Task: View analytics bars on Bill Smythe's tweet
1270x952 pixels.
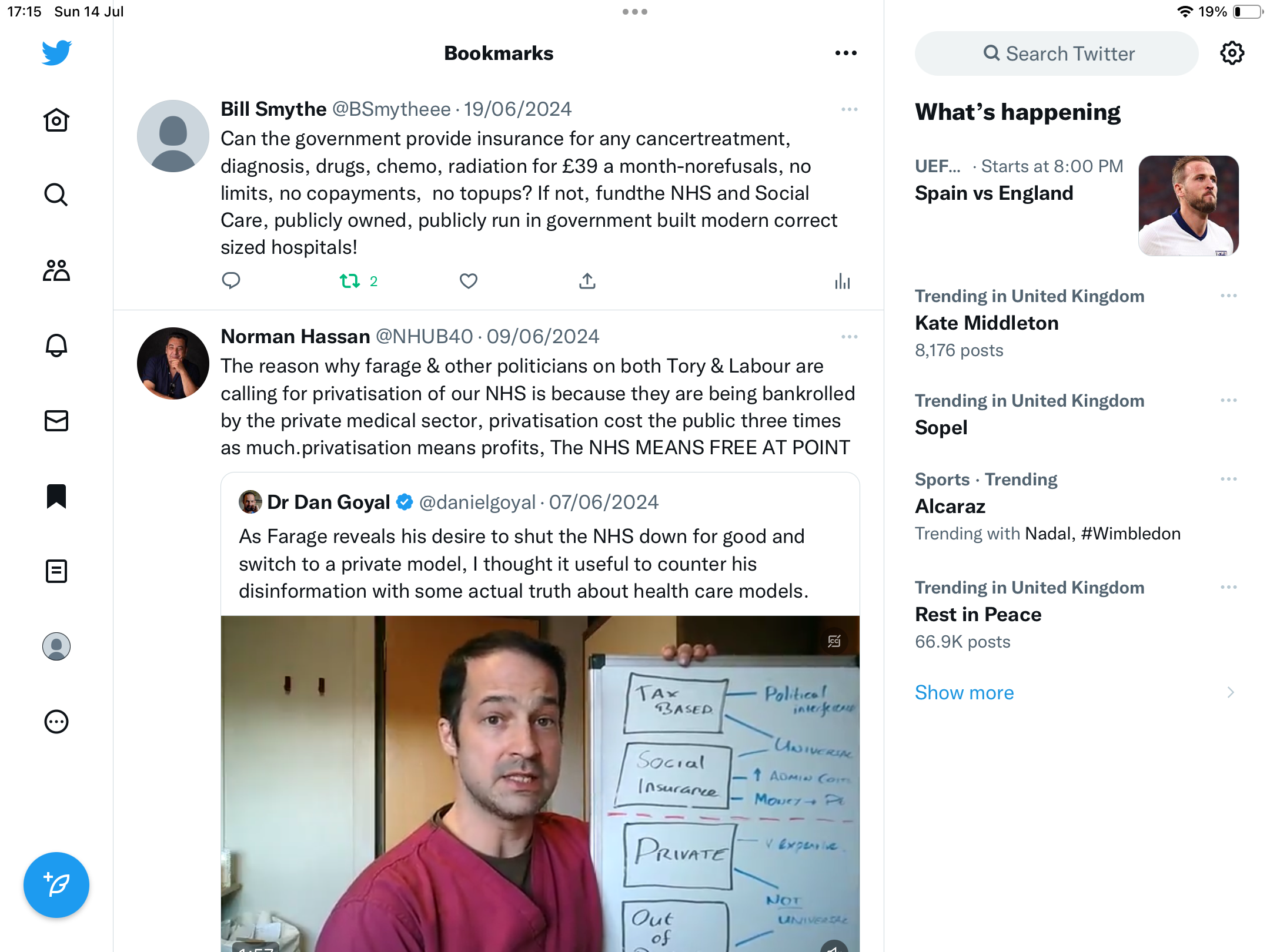Action: (x=842, y=281)
